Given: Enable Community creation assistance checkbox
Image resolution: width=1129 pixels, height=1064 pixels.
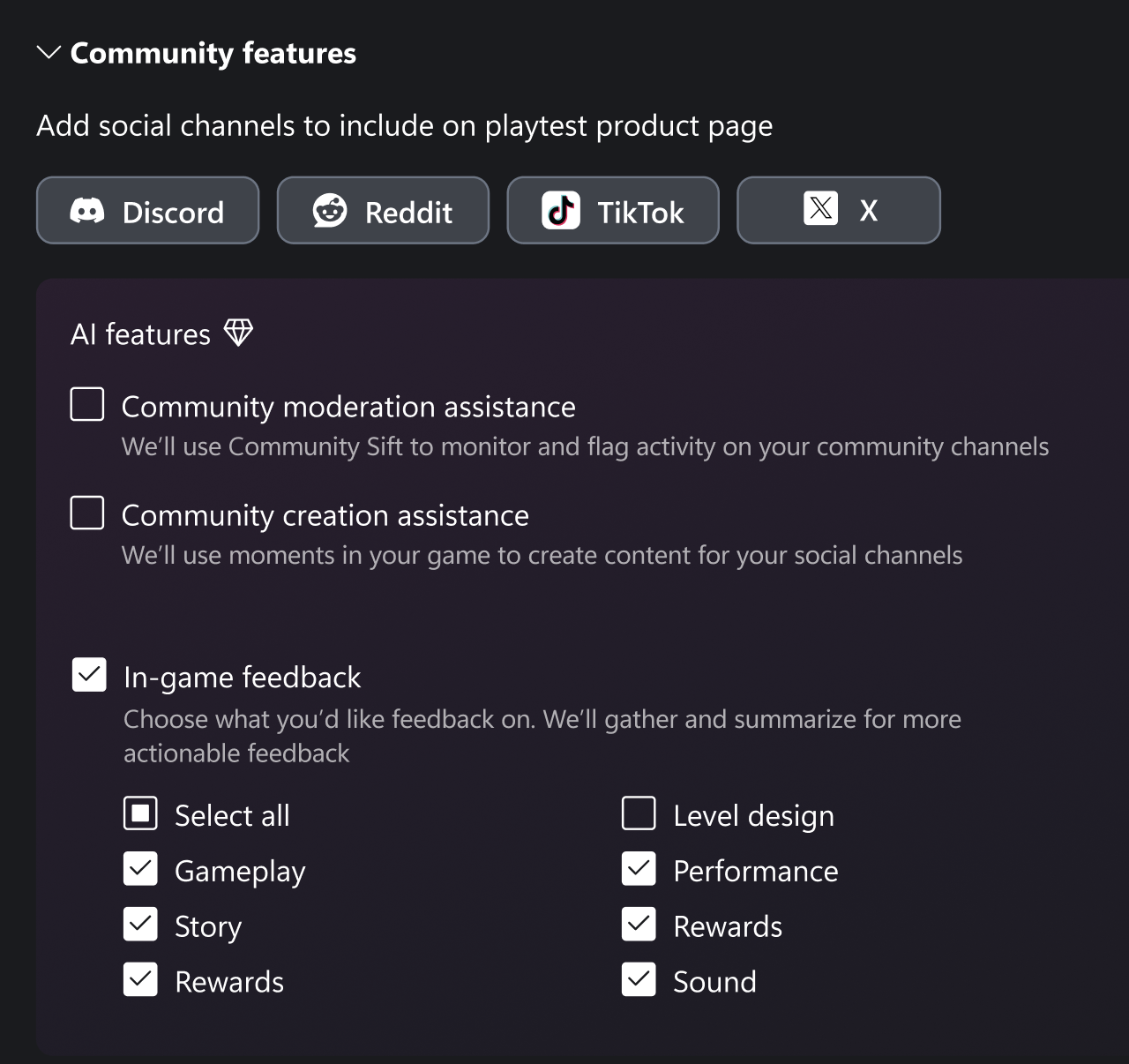Looking at the screenshot, I should coord(87,513).
